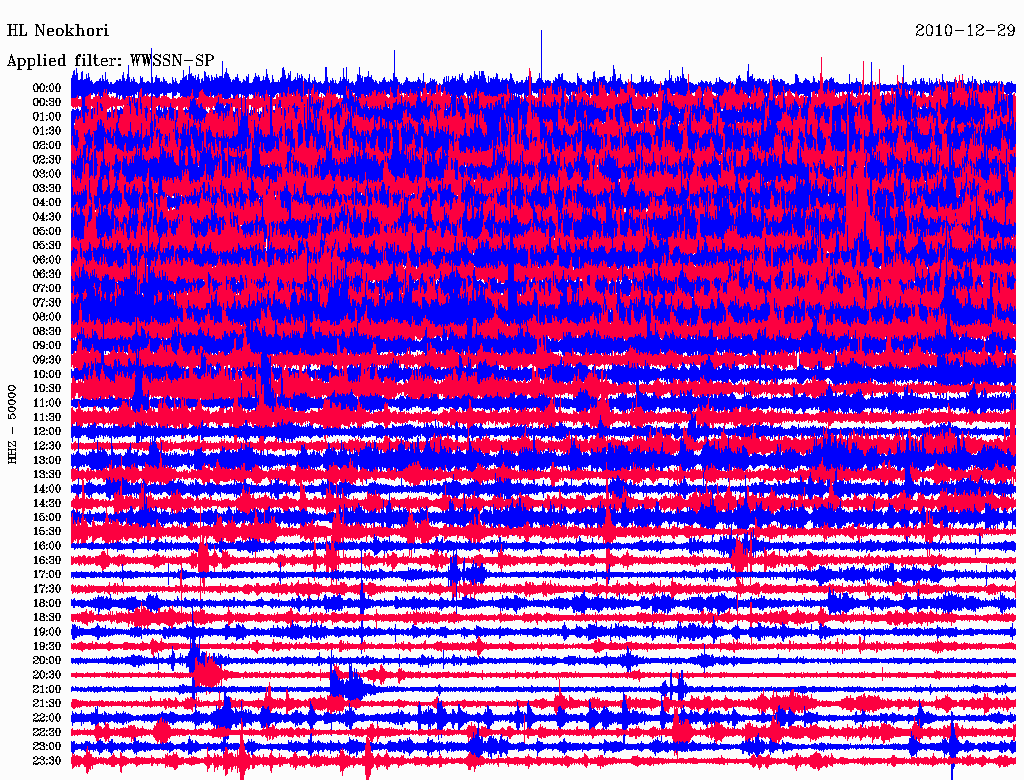This screenshot has width=1024, height=780.
Task: Click the date 2010-12-29
Action: point(965,31)
